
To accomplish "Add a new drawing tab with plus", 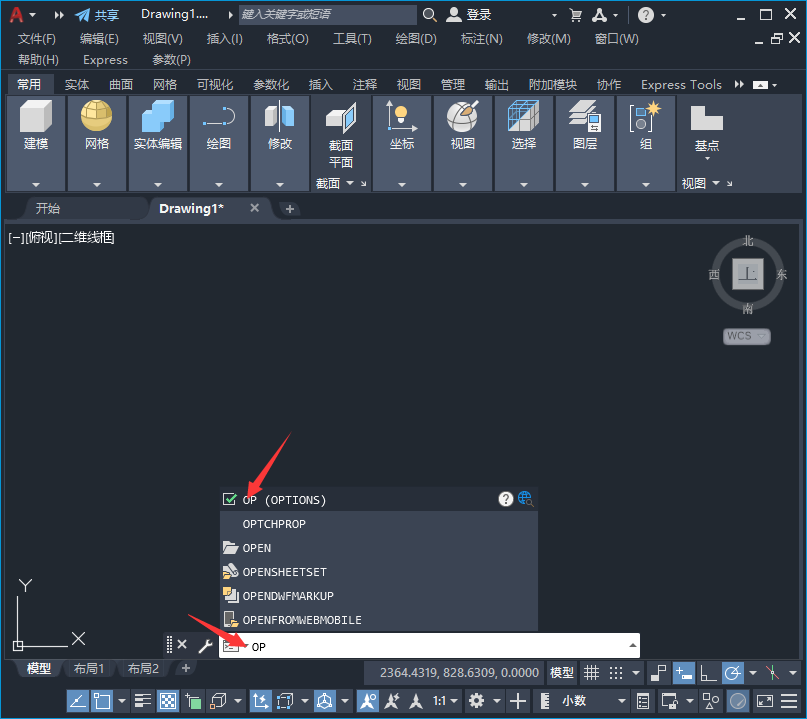I will 289,209.
